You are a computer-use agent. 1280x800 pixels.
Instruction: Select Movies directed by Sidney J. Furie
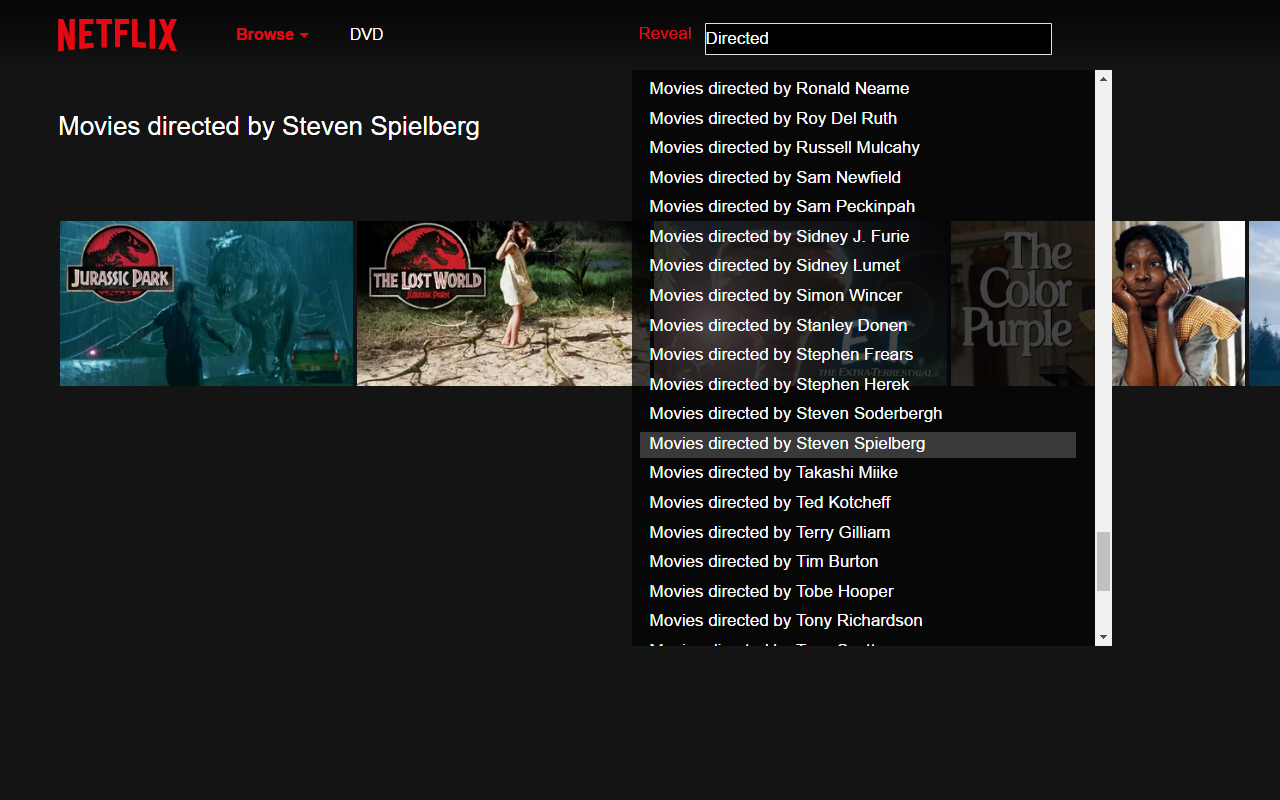click(x=858, y=236)
